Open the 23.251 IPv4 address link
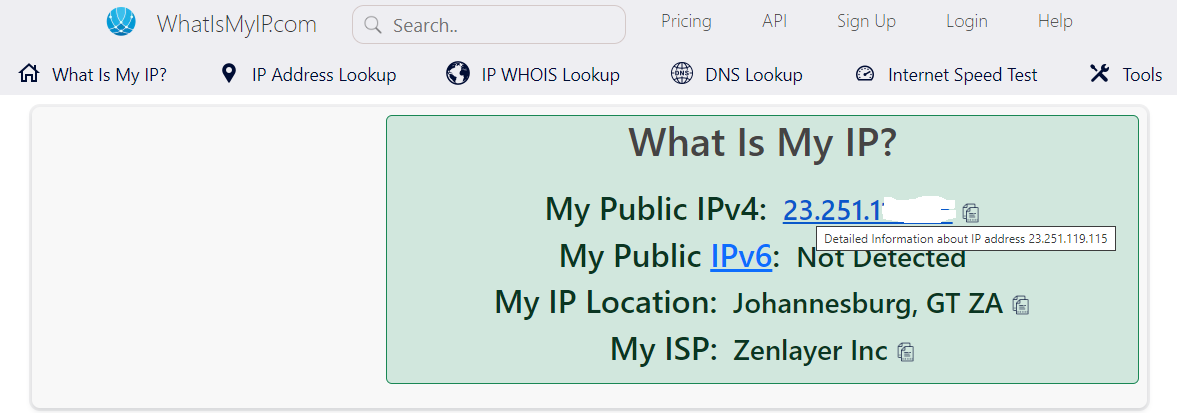This screenshot has height=413, width=1177. 868,210
